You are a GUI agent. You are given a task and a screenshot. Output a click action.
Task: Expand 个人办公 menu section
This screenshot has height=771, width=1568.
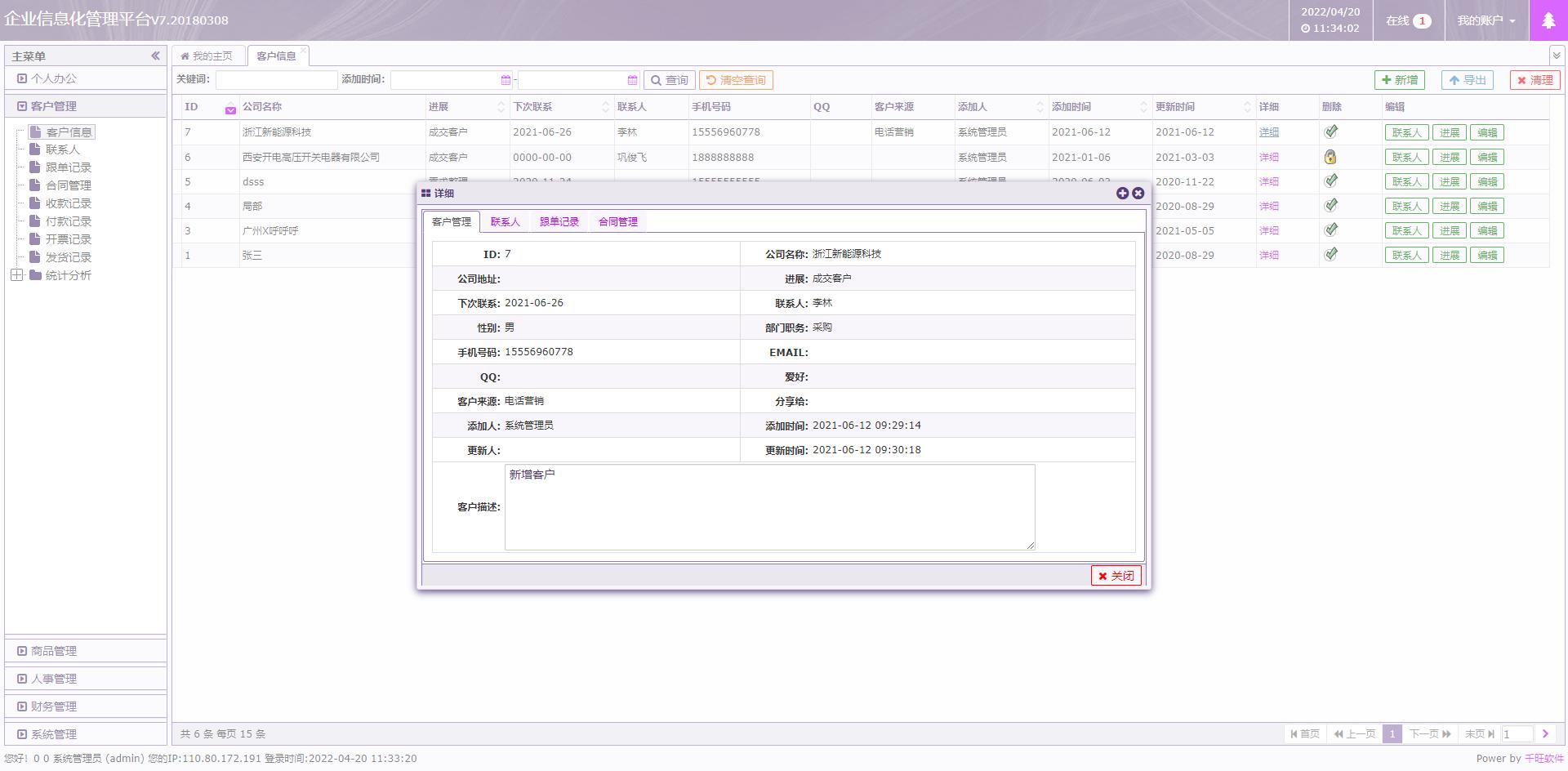[86, 78]
